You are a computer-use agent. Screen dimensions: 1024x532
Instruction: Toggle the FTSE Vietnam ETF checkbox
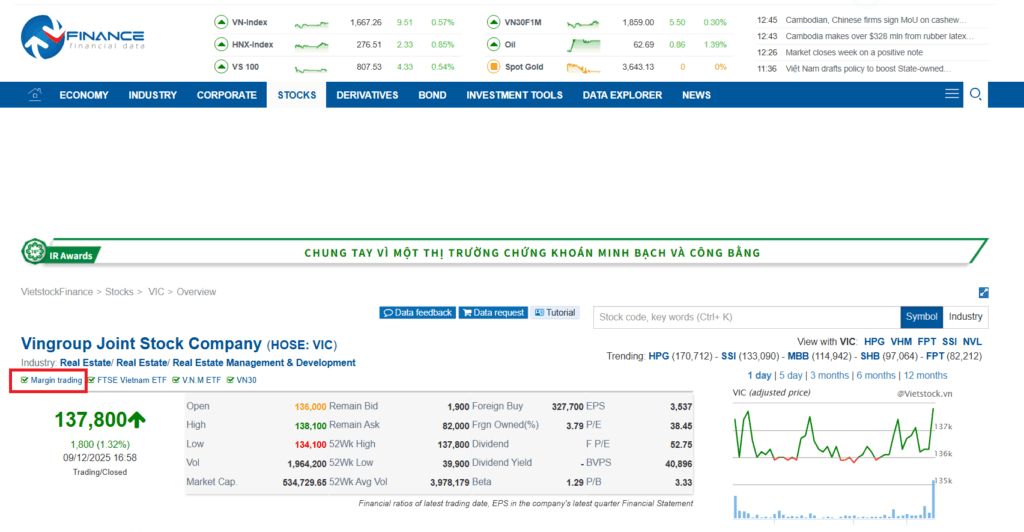[x=91, y=380]
